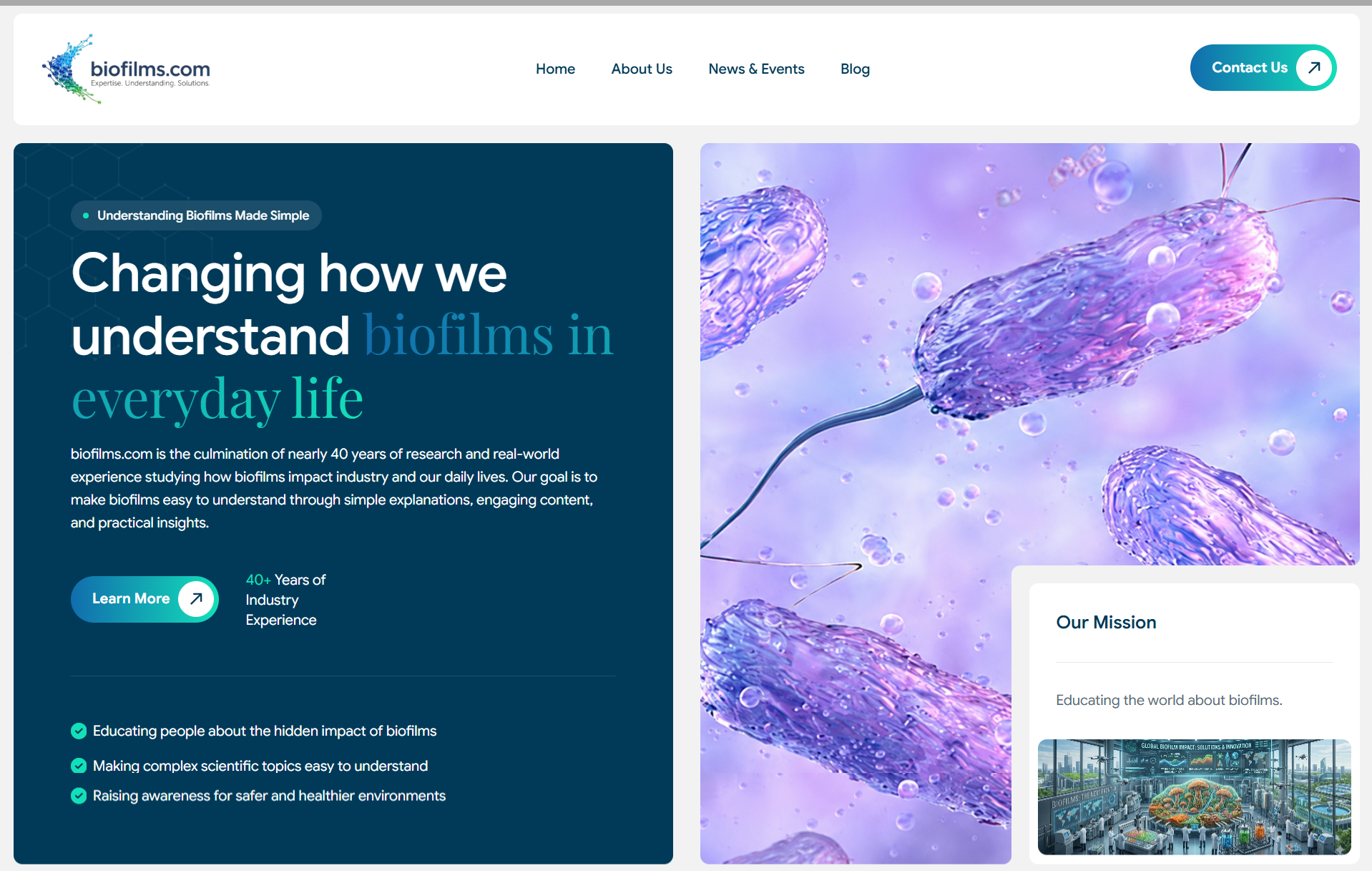Click the 40+ Years of Industry Experience text

coord(285,600)
